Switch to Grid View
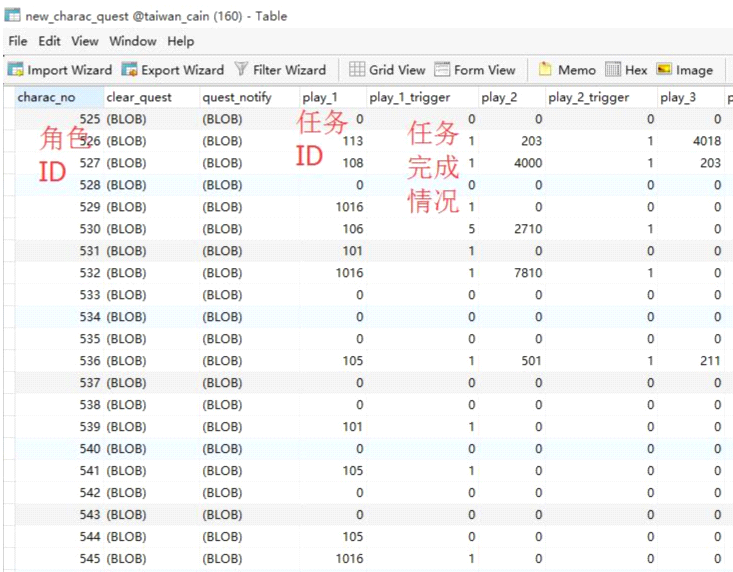733x572 pixels. pyautogui.click(x=387, y=70)
